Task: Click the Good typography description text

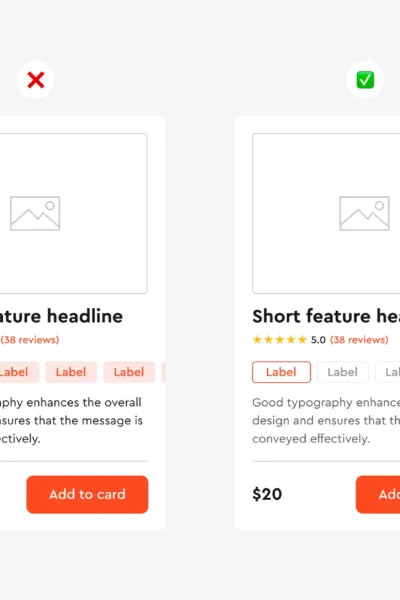Action: 326,421
